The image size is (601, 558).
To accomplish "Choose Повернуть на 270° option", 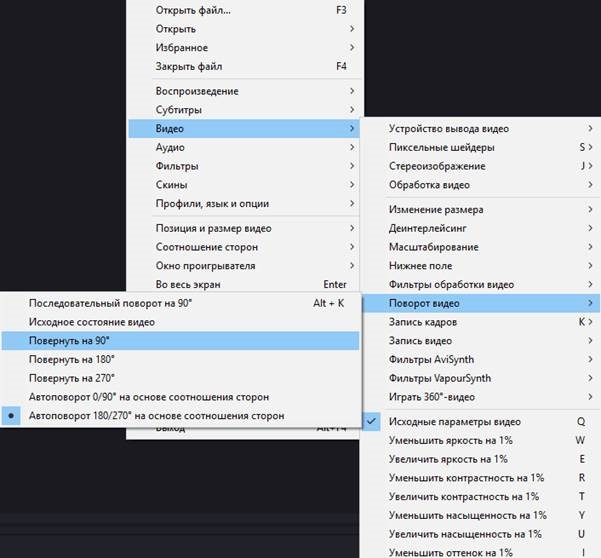I will [x=74, y=378].
